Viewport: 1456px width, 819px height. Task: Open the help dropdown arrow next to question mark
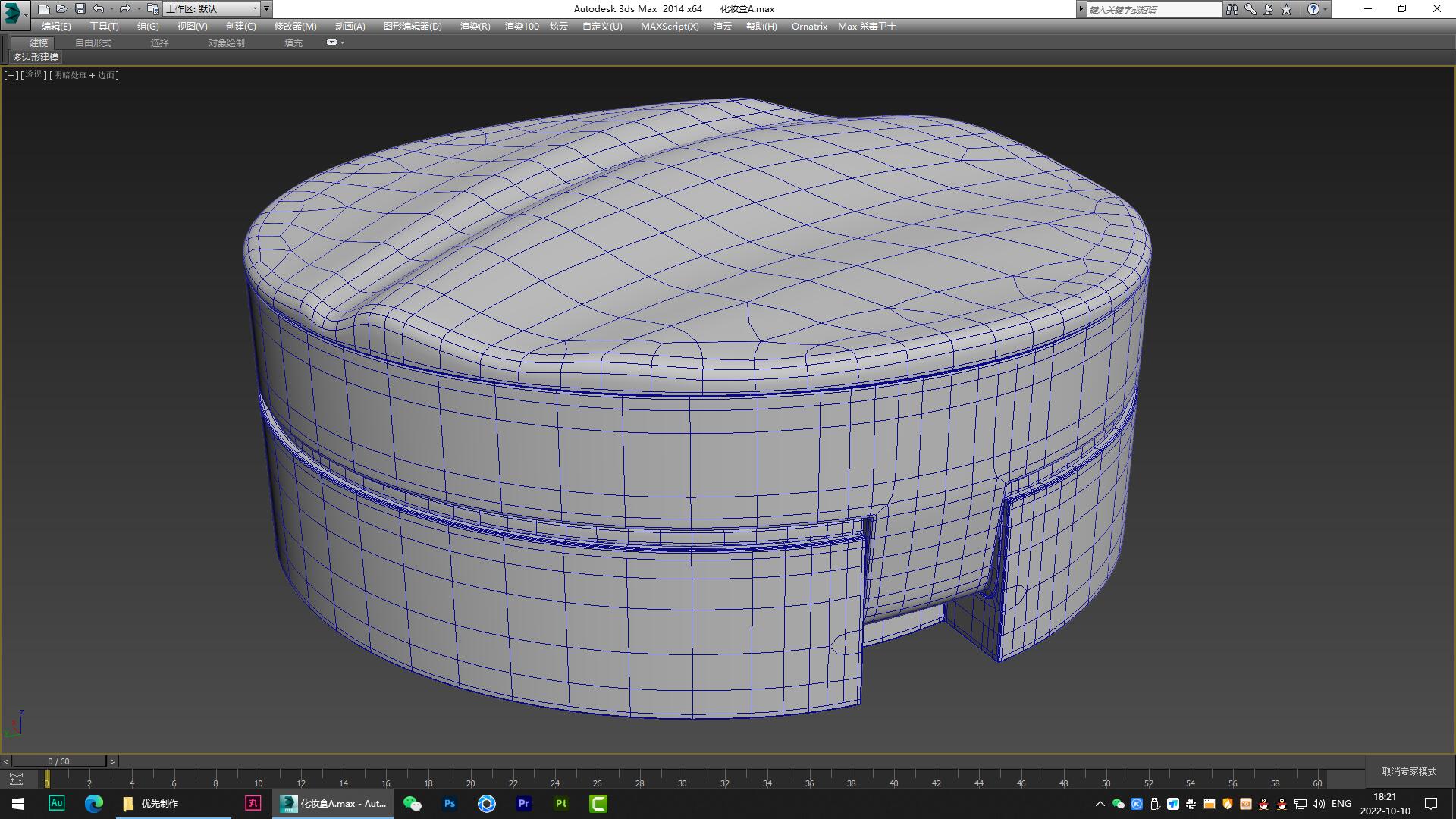tap(1325, 9)
